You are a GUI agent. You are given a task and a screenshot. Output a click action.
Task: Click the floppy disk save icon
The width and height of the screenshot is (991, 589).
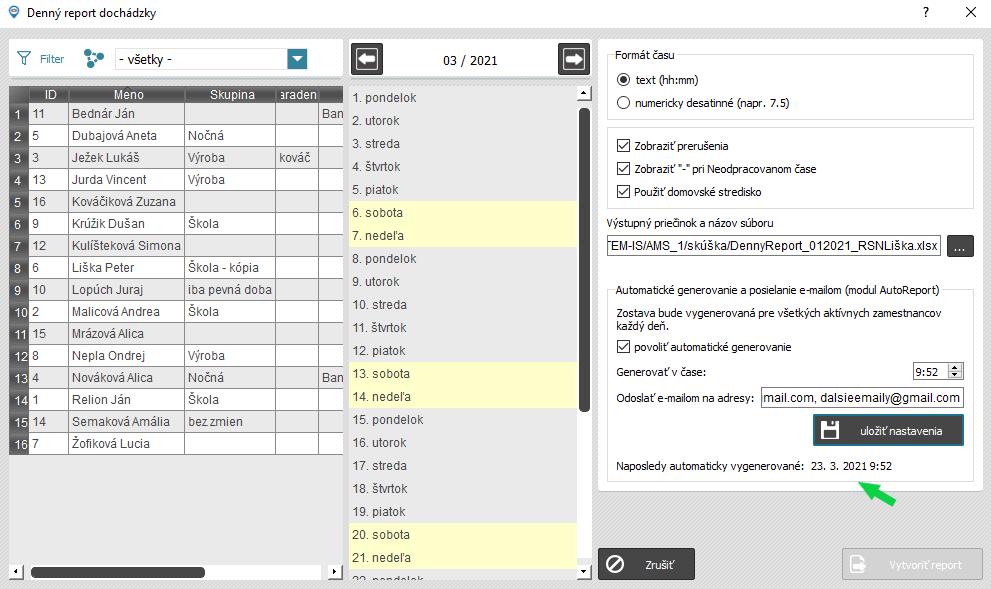(830, 430)
